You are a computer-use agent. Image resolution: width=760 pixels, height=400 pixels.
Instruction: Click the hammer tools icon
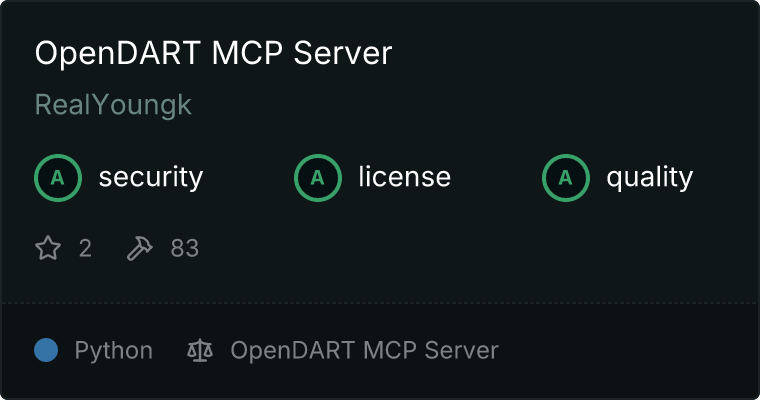(140, 248)
